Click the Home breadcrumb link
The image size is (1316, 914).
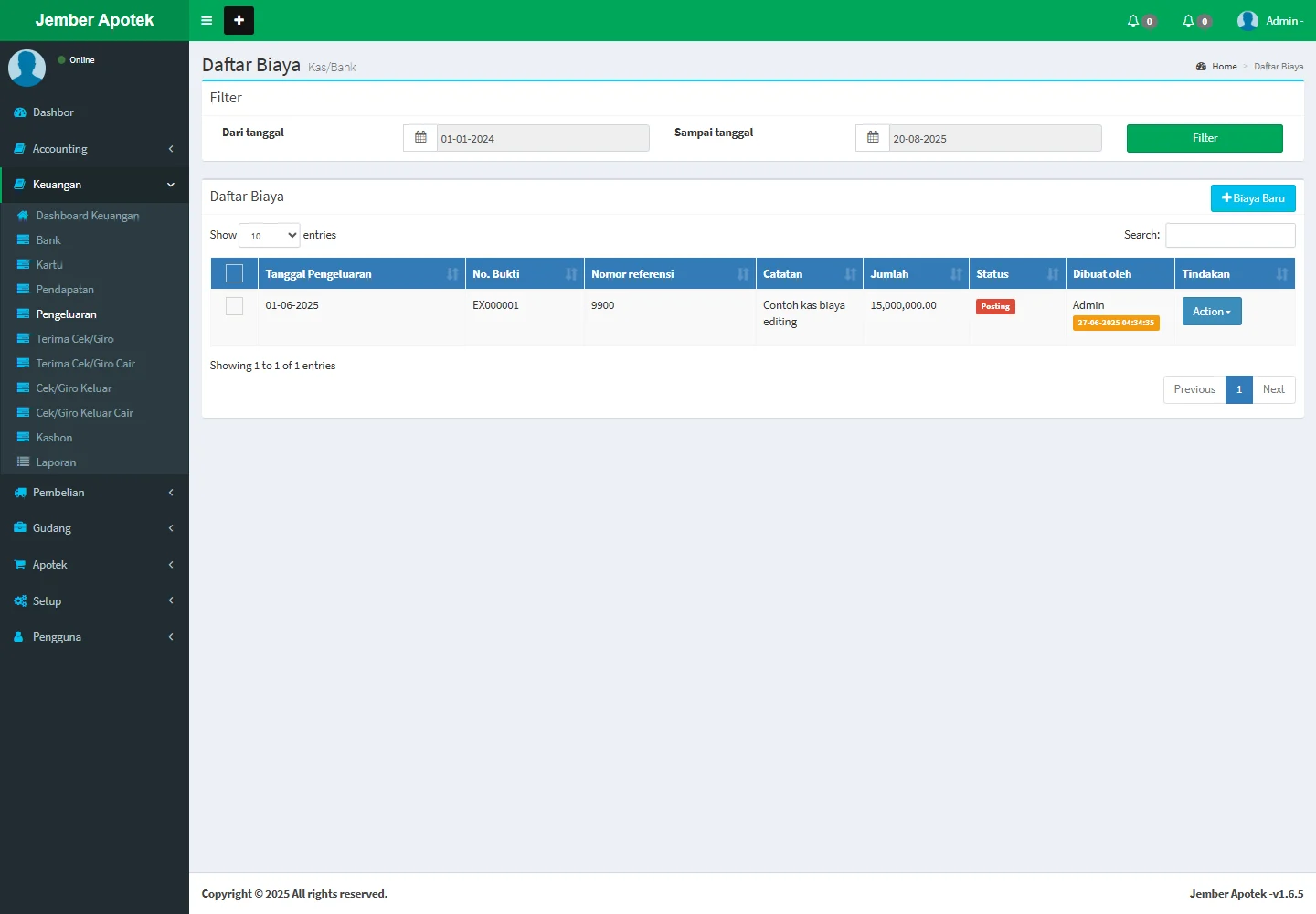(x=1224, y=67)
